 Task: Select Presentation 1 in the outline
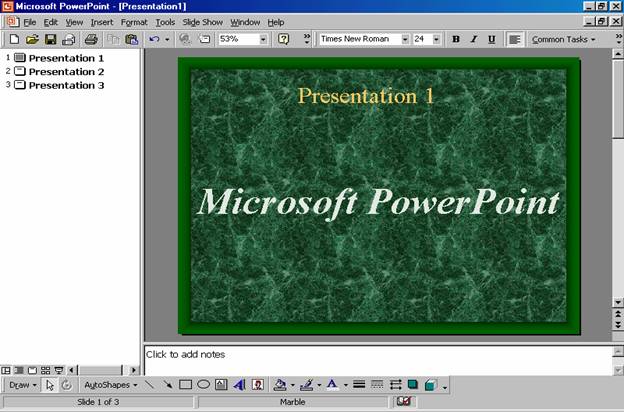[66, 58]
